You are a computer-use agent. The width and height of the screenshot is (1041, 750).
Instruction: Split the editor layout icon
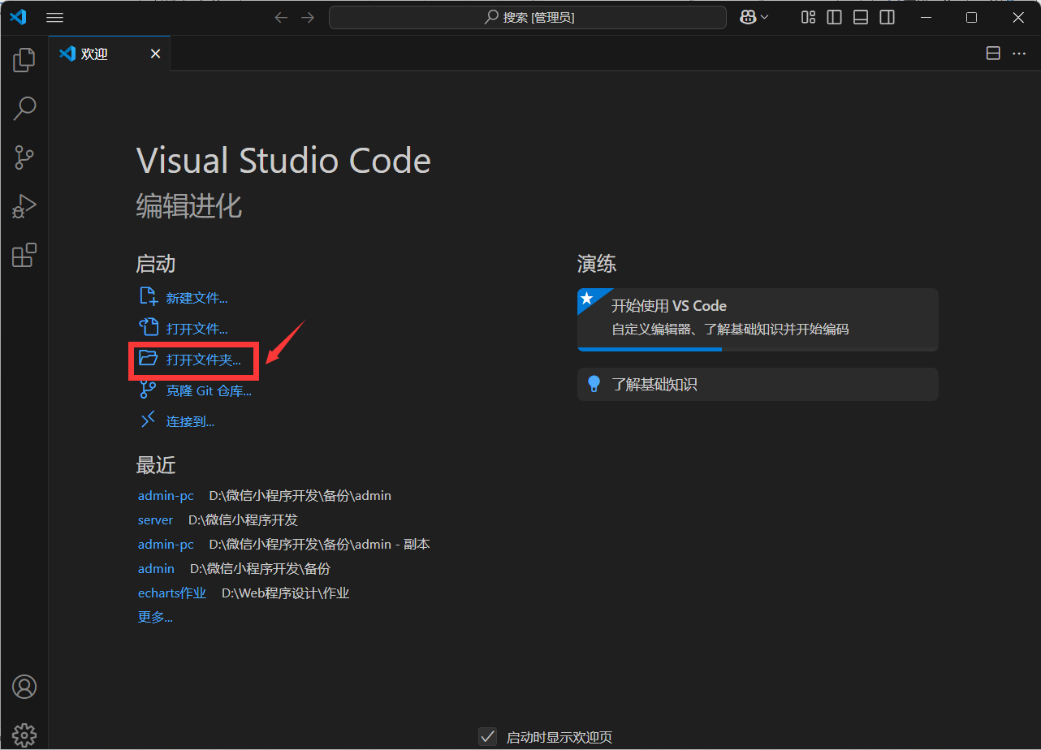993,54
